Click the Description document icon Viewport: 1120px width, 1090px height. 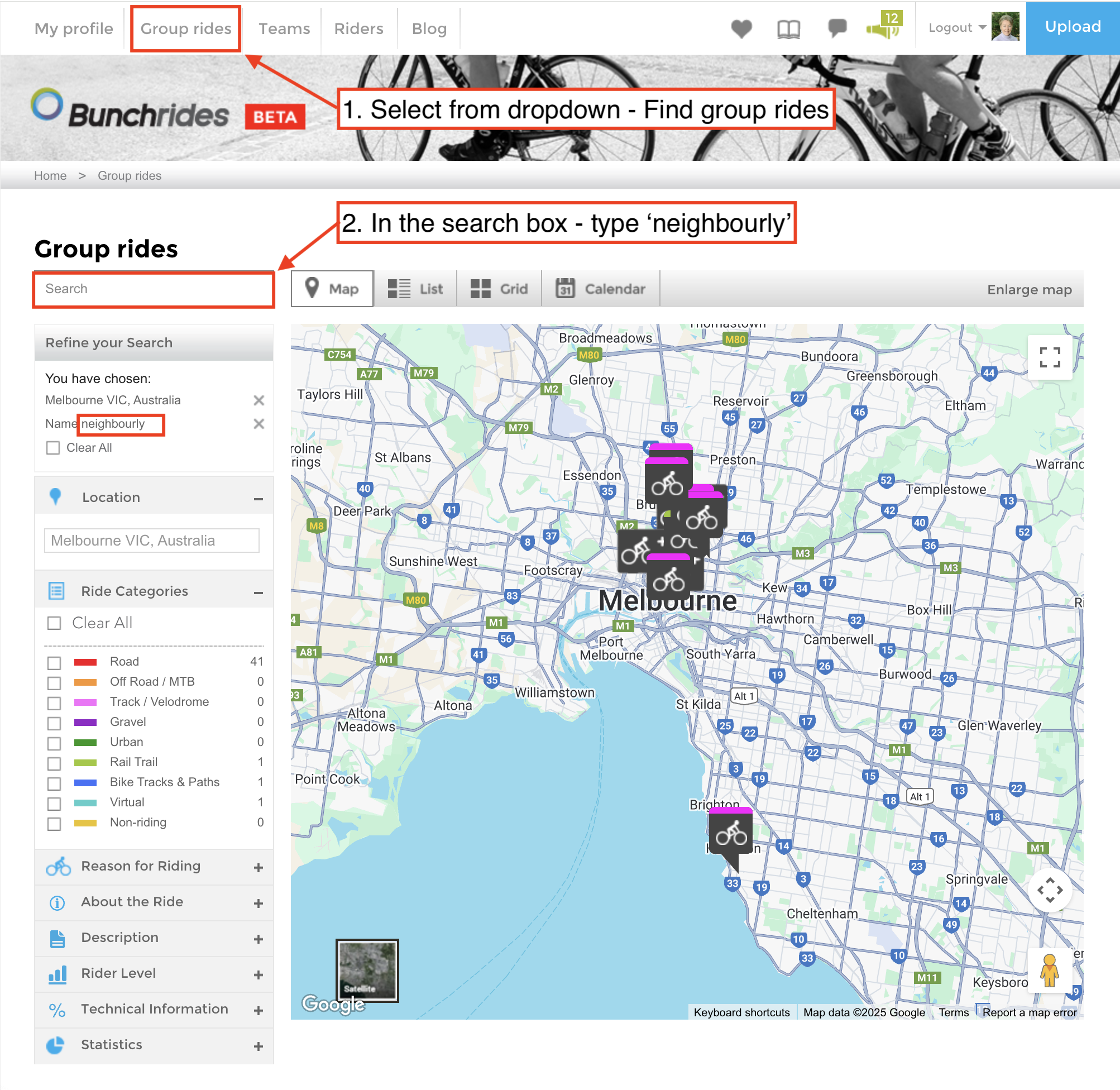(x=58, y=939)
